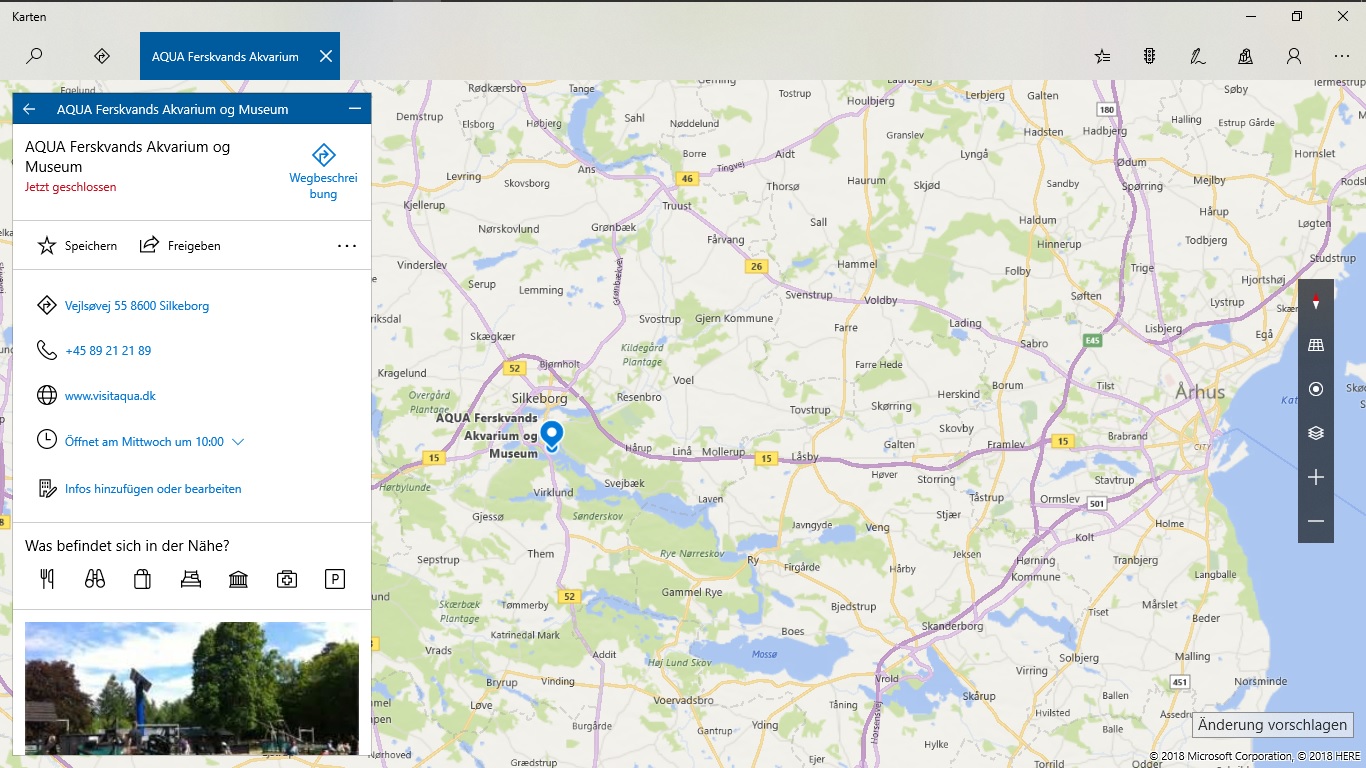Close the AQUA Ferskvands Akvarium tab
Viewport: 1366px width, 768px height.
(325, 56)
